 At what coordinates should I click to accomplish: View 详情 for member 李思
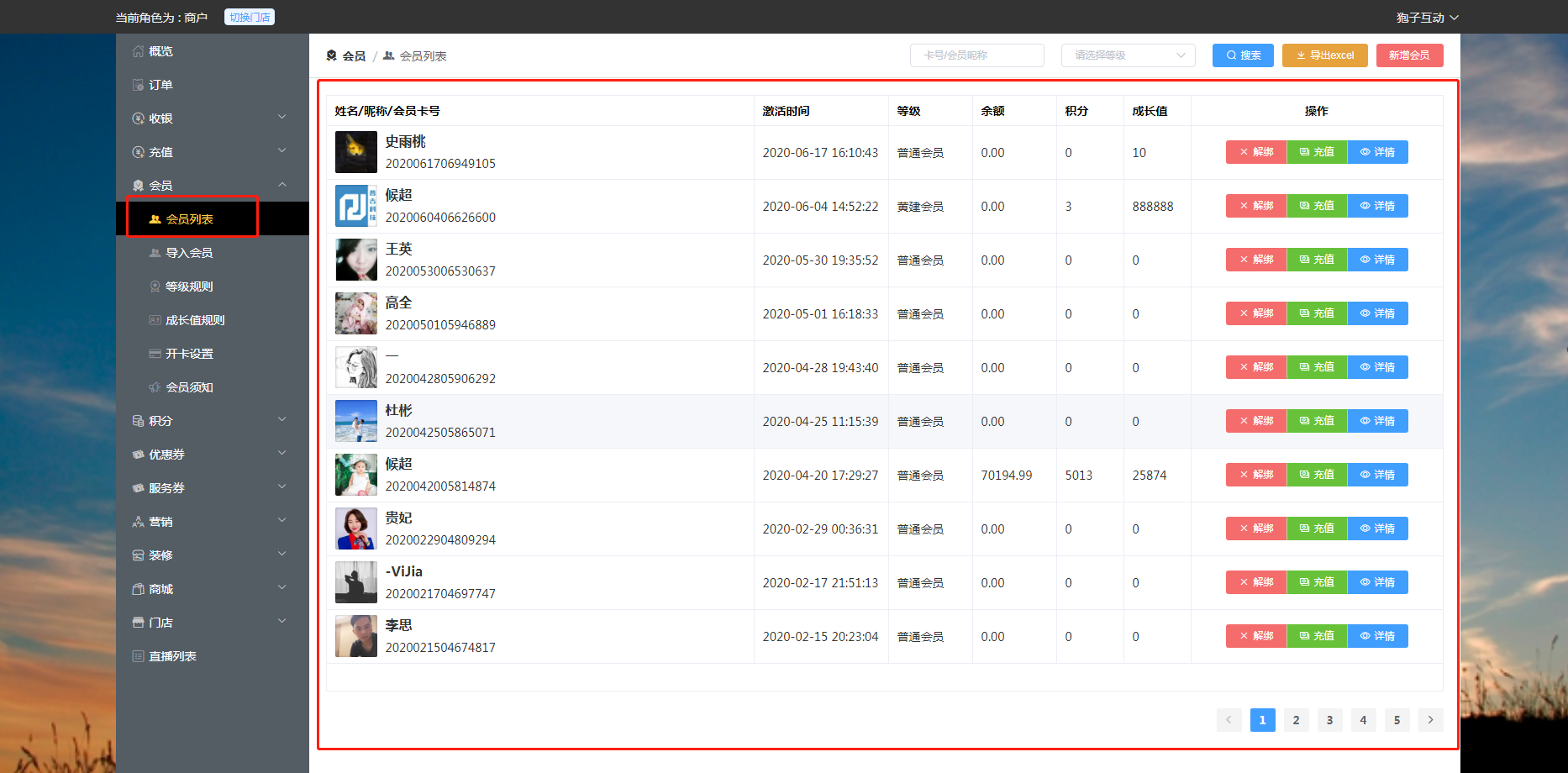coord(1378,636)
